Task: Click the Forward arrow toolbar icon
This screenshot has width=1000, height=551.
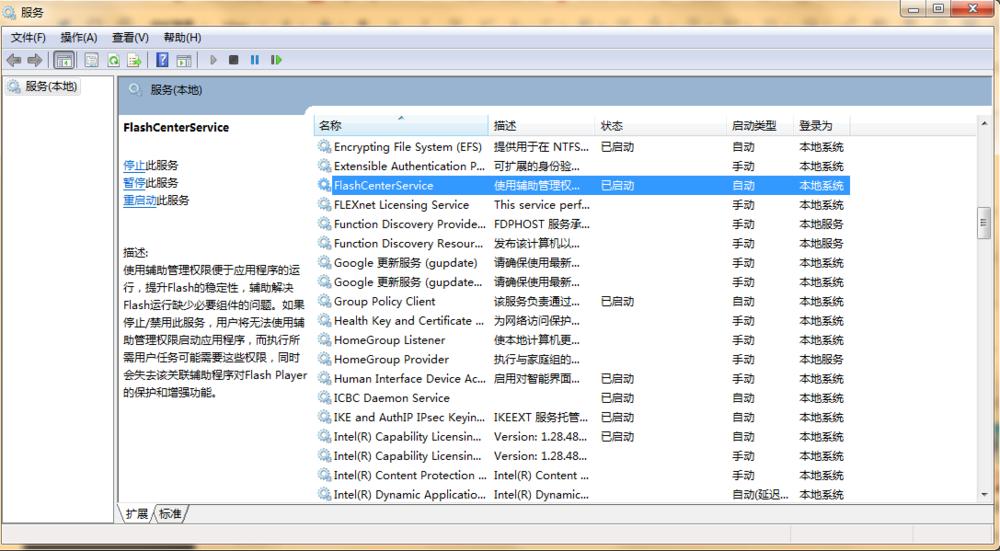Action: 34,60
